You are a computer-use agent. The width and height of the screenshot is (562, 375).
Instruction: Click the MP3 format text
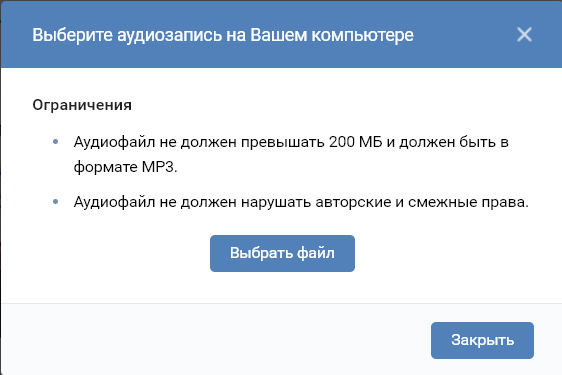point(159,167)
